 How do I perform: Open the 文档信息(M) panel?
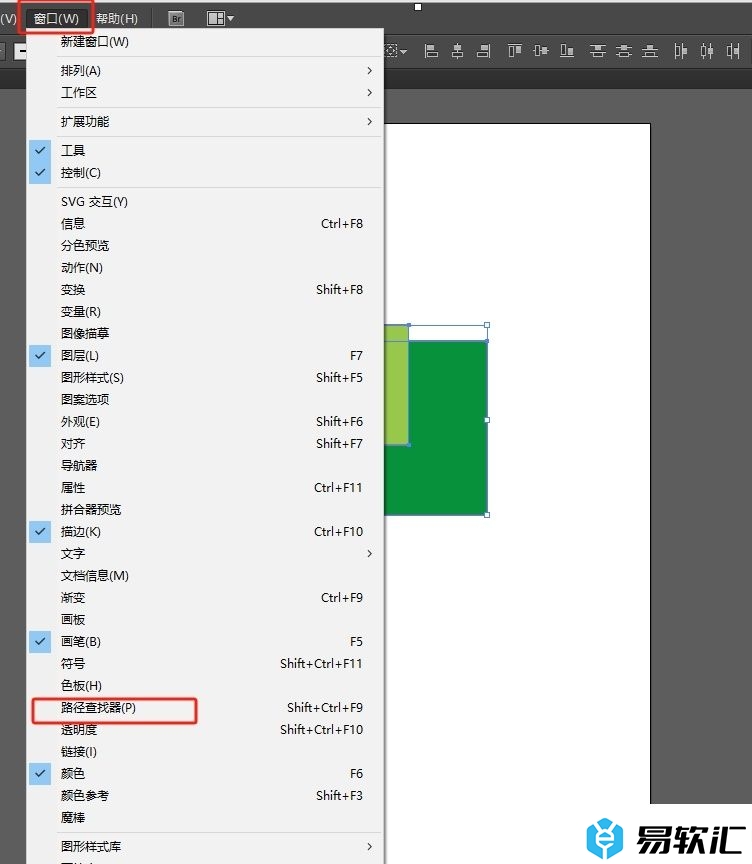[x=205, y=576]
